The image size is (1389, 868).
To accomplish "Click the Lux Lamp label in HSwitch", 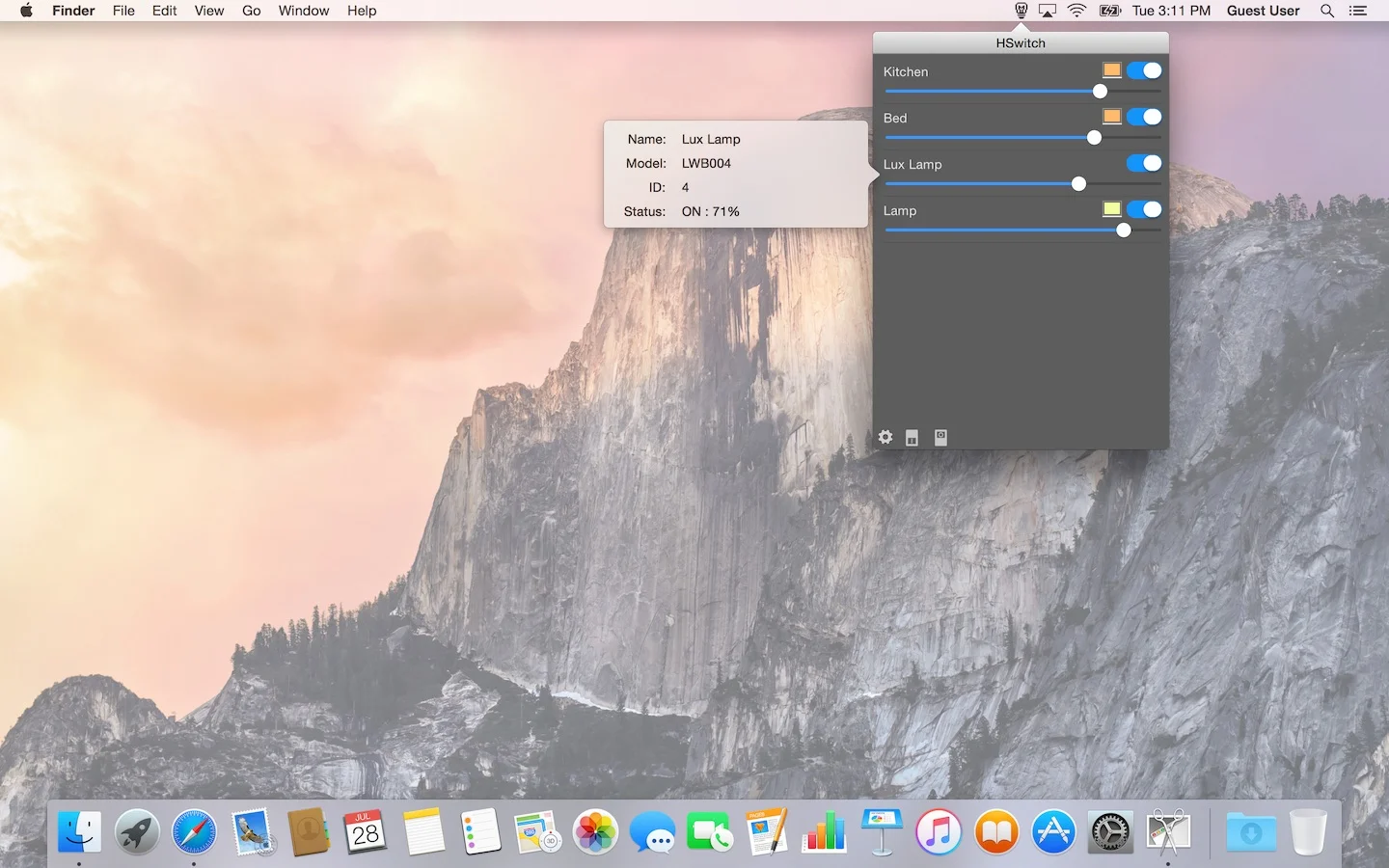I will tap(912, 164).
